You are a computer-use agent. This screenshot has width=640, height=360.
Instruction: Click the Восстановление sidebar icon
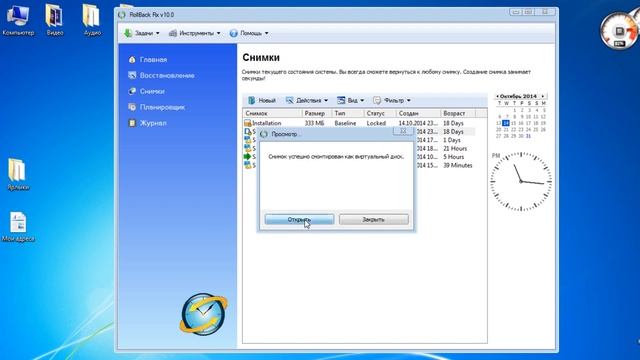tap(132, 75)
